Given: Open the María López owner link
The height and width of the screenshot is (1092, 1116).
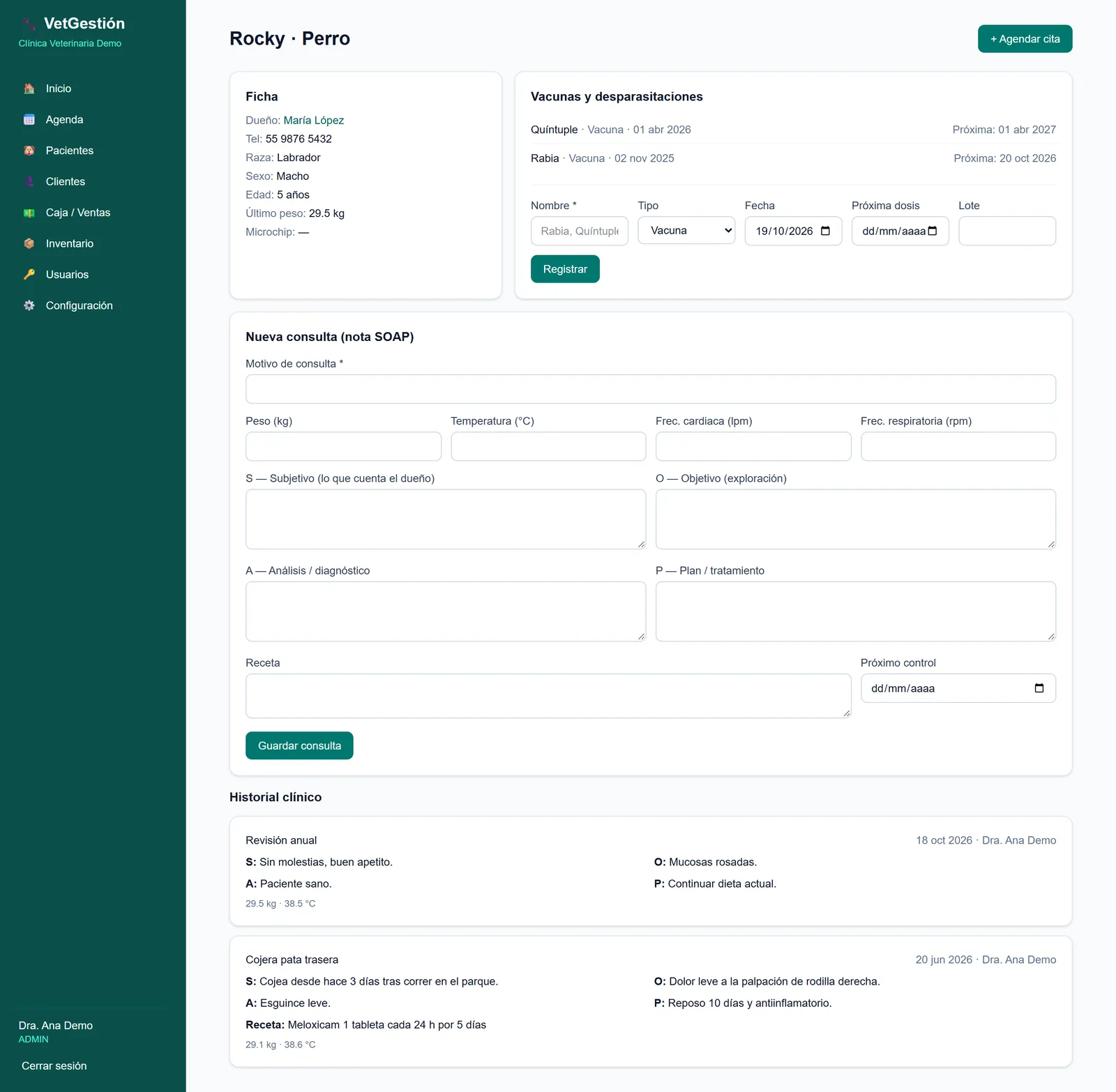Looking at the screenshot, I should (x=313, y=120).
